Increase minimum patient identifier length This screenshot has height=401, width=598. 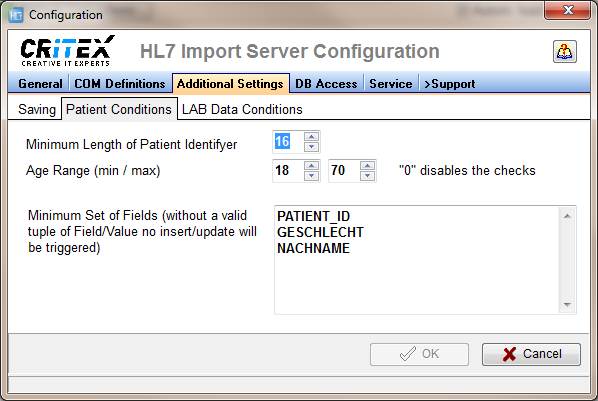[x=312, y=137]
